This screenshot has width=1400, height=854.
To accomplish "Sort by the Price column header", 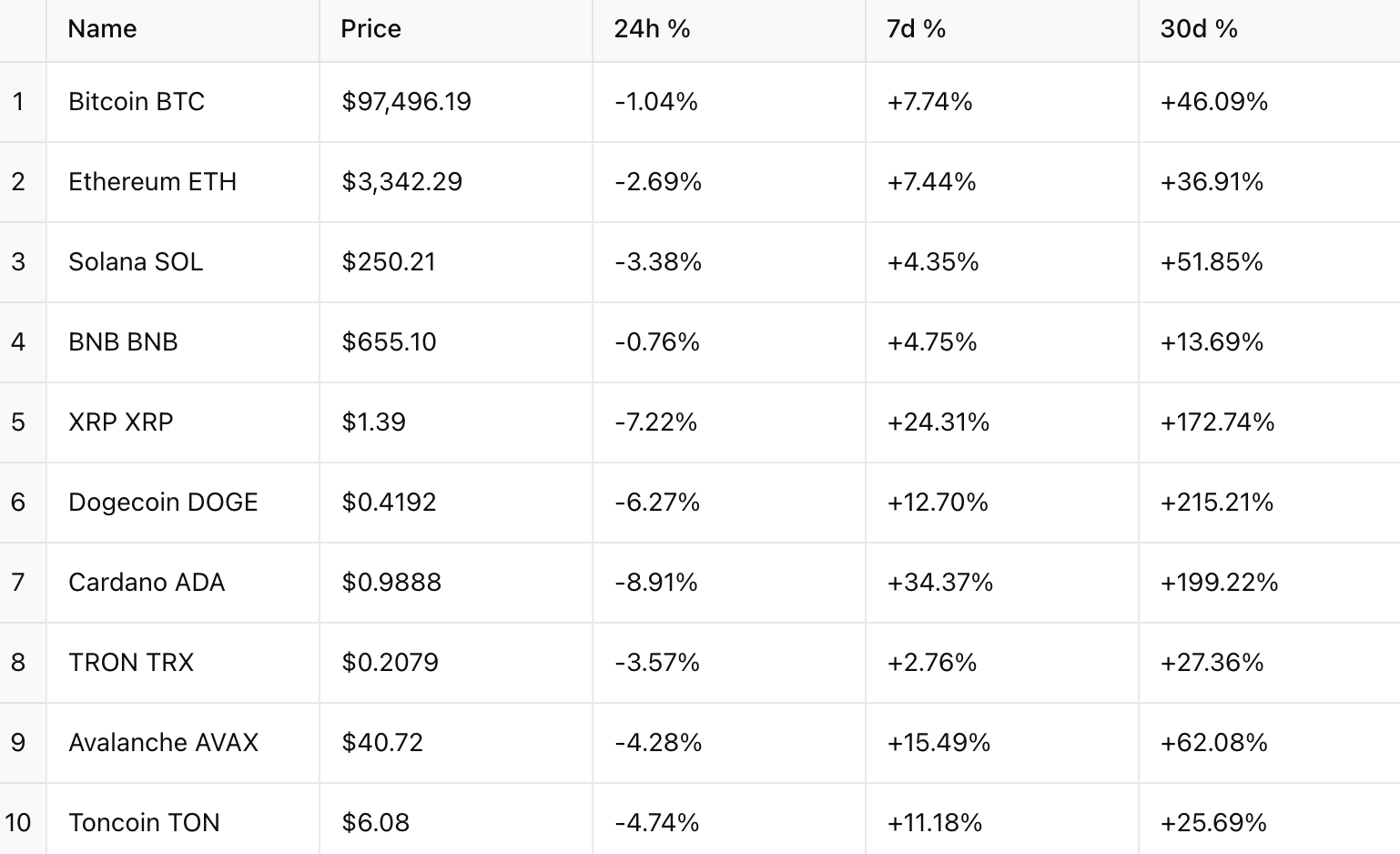I will point(370,29).
